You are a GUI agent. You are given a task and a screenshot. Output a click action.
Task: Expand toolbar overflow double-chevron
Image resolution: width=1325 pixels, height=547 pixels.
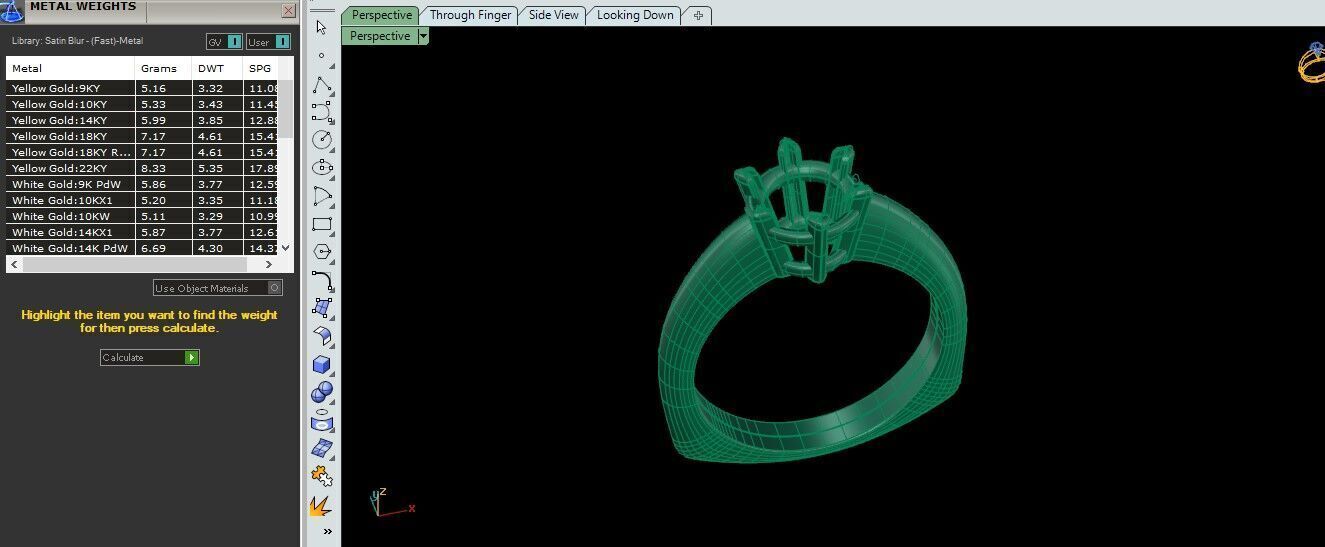[327, 531]
